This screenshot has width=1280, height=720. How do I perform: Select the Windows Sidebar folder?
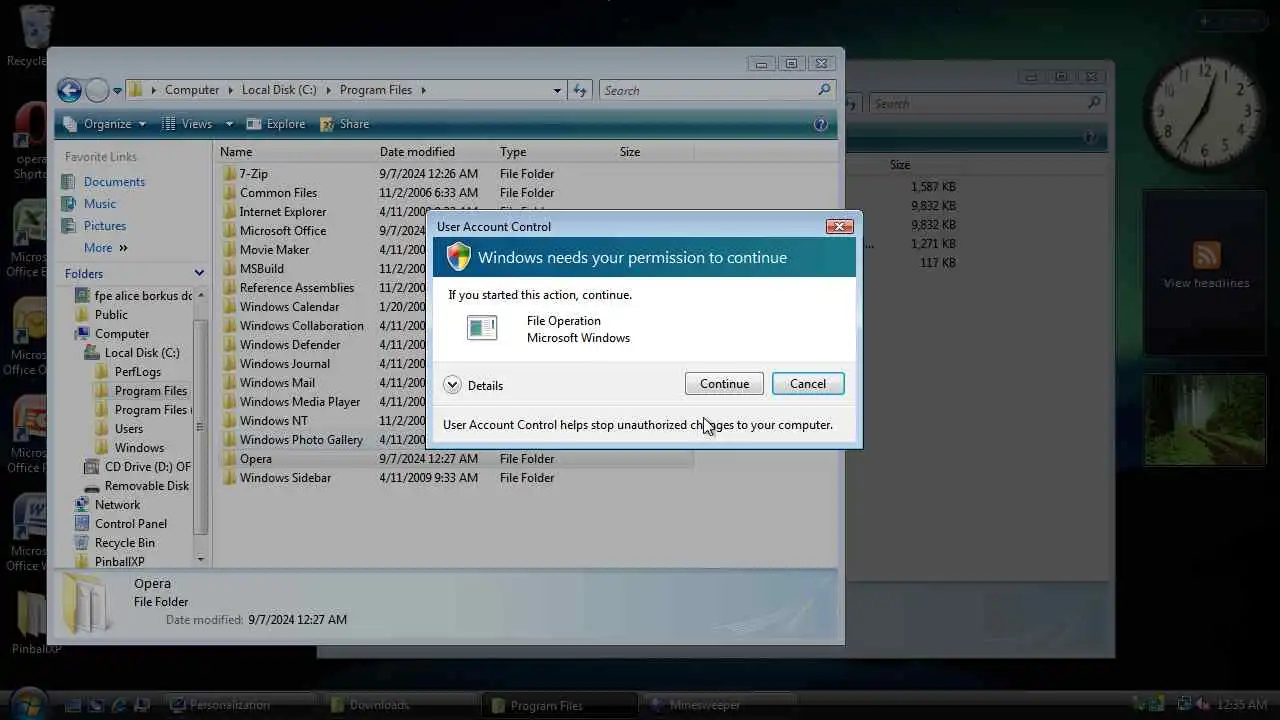285,478
